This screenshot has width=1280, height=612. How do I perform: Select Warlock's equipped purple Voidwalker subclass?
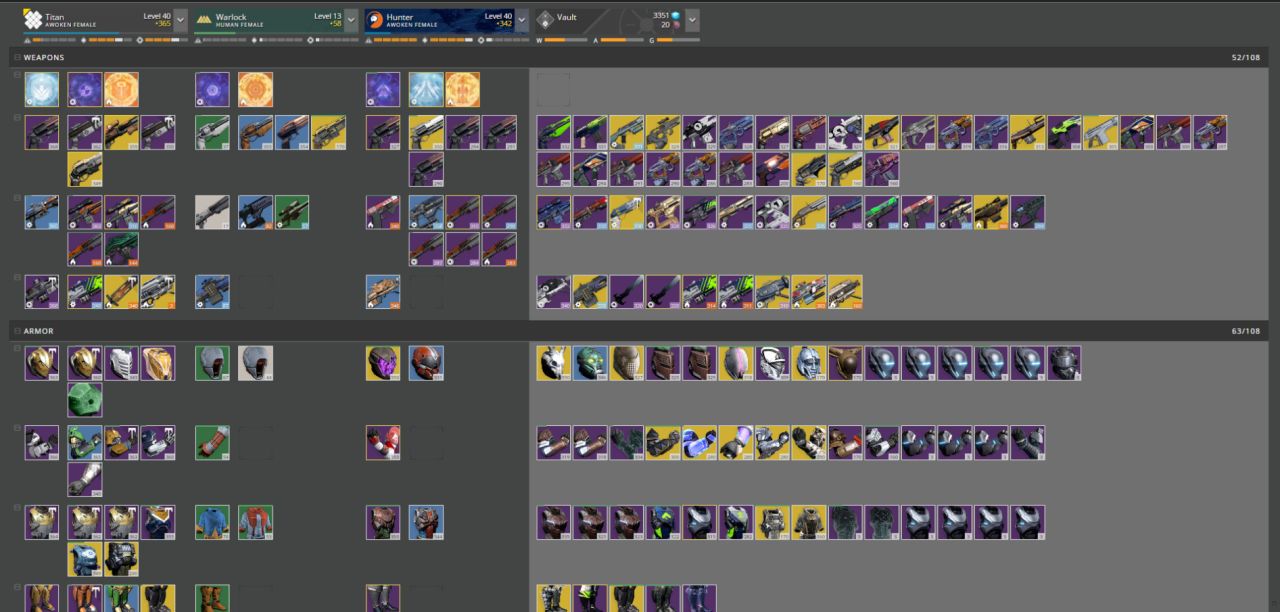tap(212, 89)
